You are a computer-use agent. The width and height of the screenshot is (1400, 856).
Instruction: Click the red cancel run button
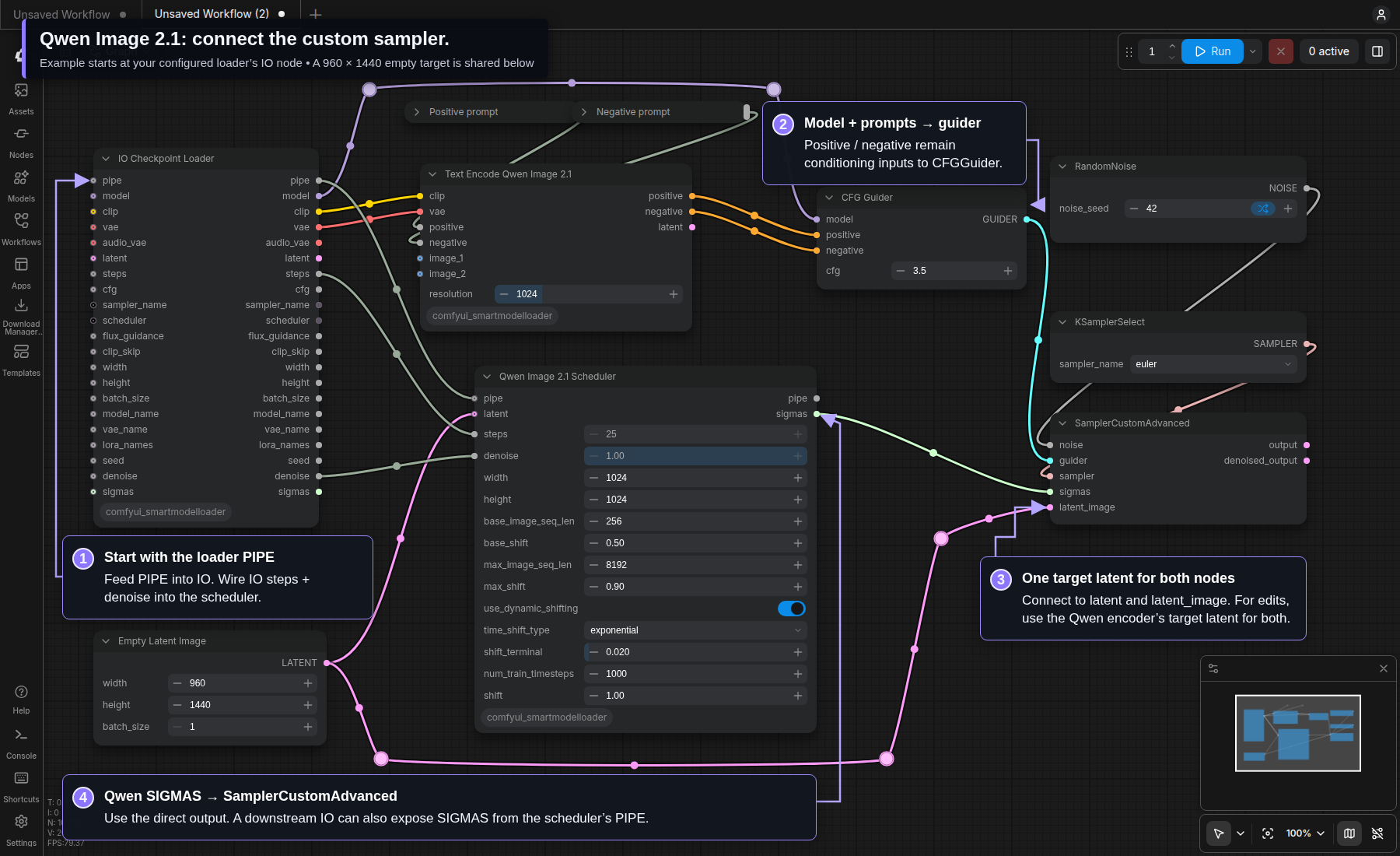pos(1281,51)
